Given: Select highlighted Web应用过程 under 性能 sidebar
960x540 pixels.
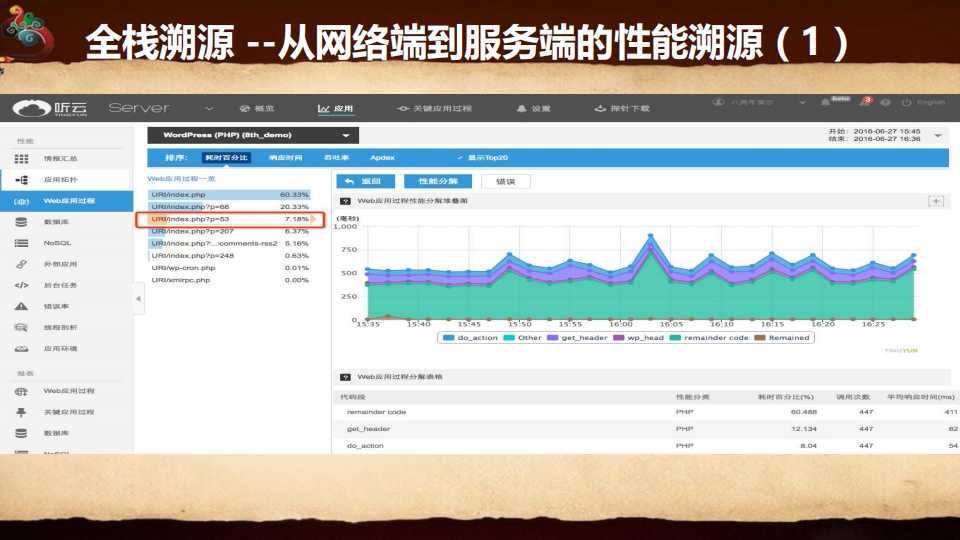Looking at the screenshot, I should point(66,201).
